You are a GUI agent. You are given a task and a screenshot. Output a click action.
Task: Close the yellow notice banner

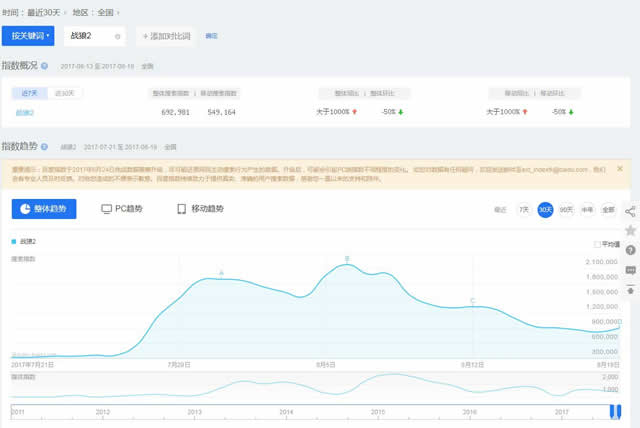[620, 169]
